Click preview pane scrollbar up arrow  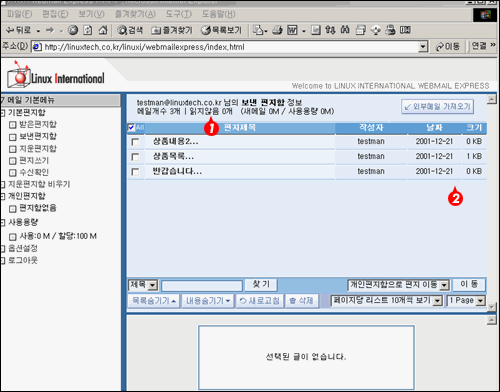(x=491, y=320)
